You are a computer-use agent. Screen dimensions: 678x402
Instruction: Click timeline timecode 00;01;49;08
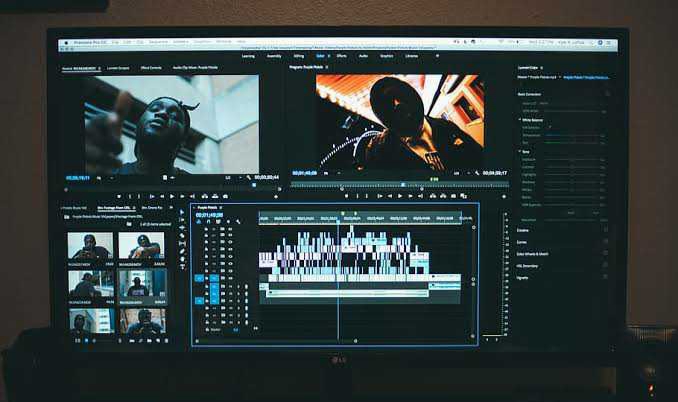(209, 215)
